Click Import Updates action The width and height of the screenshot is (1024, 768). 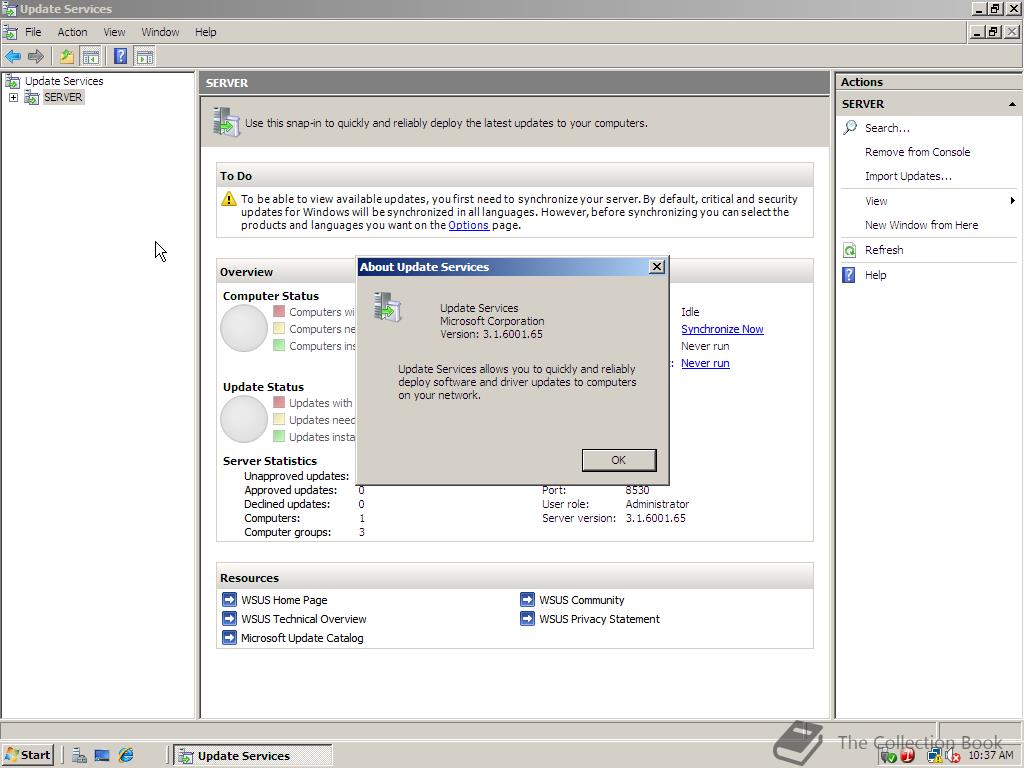pyautogui.click(x=908, y=176)
